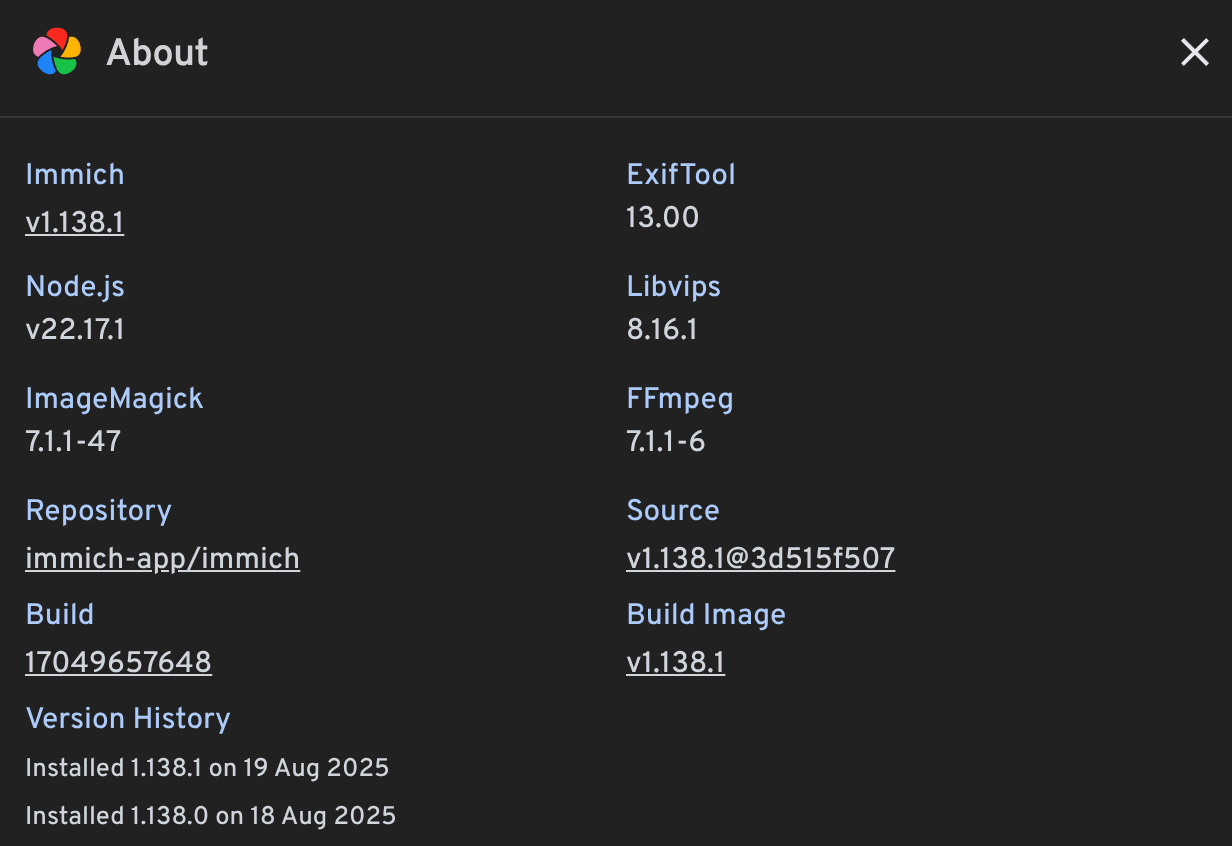Click the Node.js version v22.17.1 value
The image size is (1232, 846).
coord(75,329)
